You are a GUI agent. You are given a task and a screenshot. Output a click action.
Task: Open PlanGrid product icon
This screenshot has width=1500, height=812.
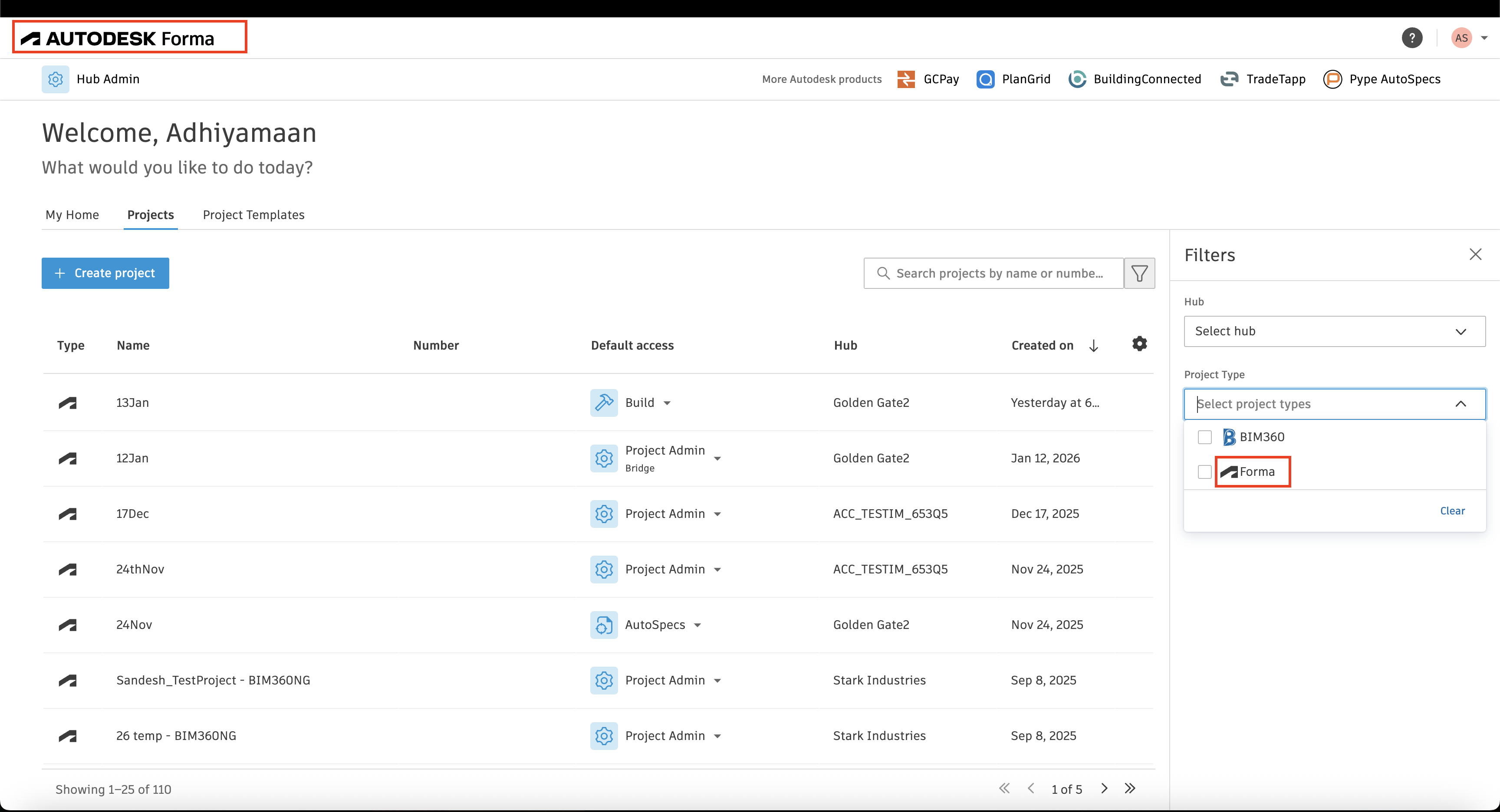[985, 79]
